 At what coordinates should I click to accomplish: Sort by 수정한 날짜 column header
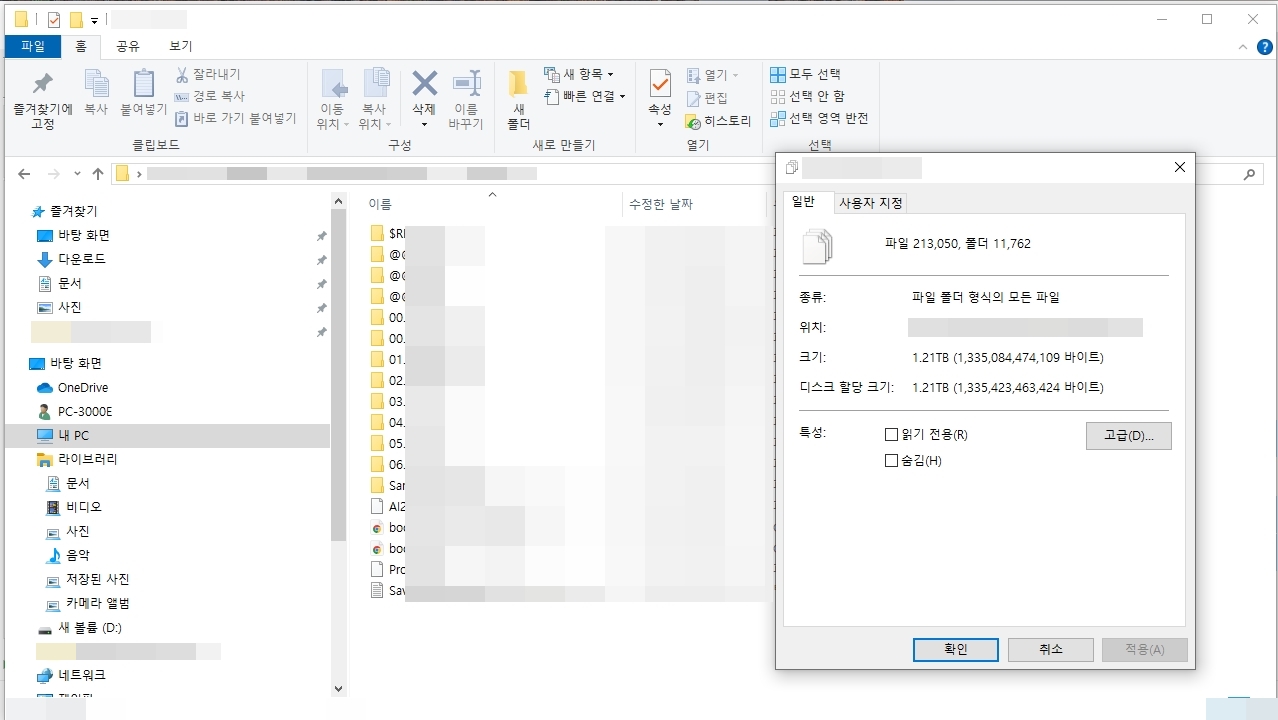tap(660, 204)
